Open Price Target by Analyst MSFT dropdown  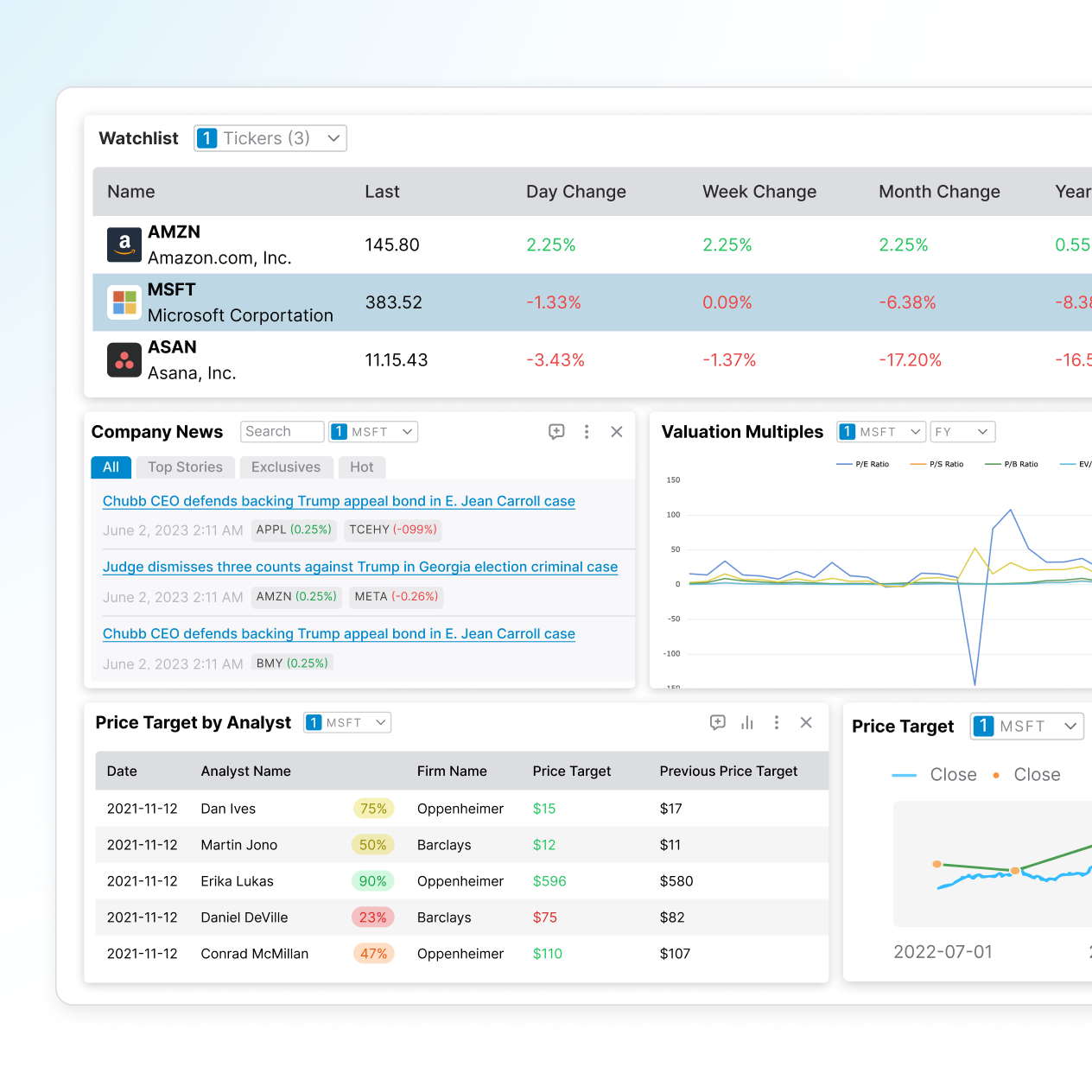(347, 722)
